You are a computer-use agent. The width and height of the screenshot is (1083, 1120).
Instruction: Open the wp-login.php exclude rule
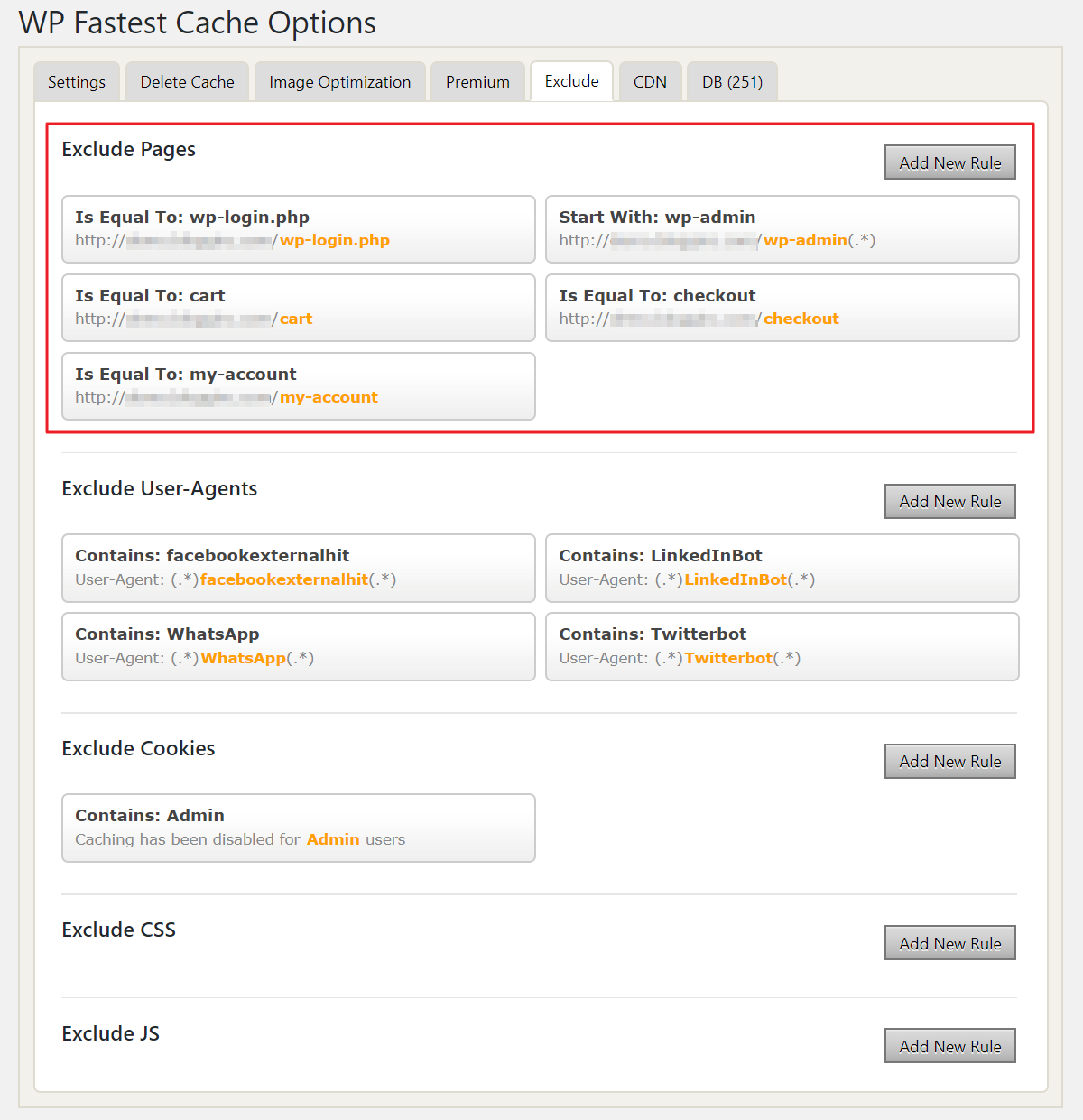(x=298, y=229)
